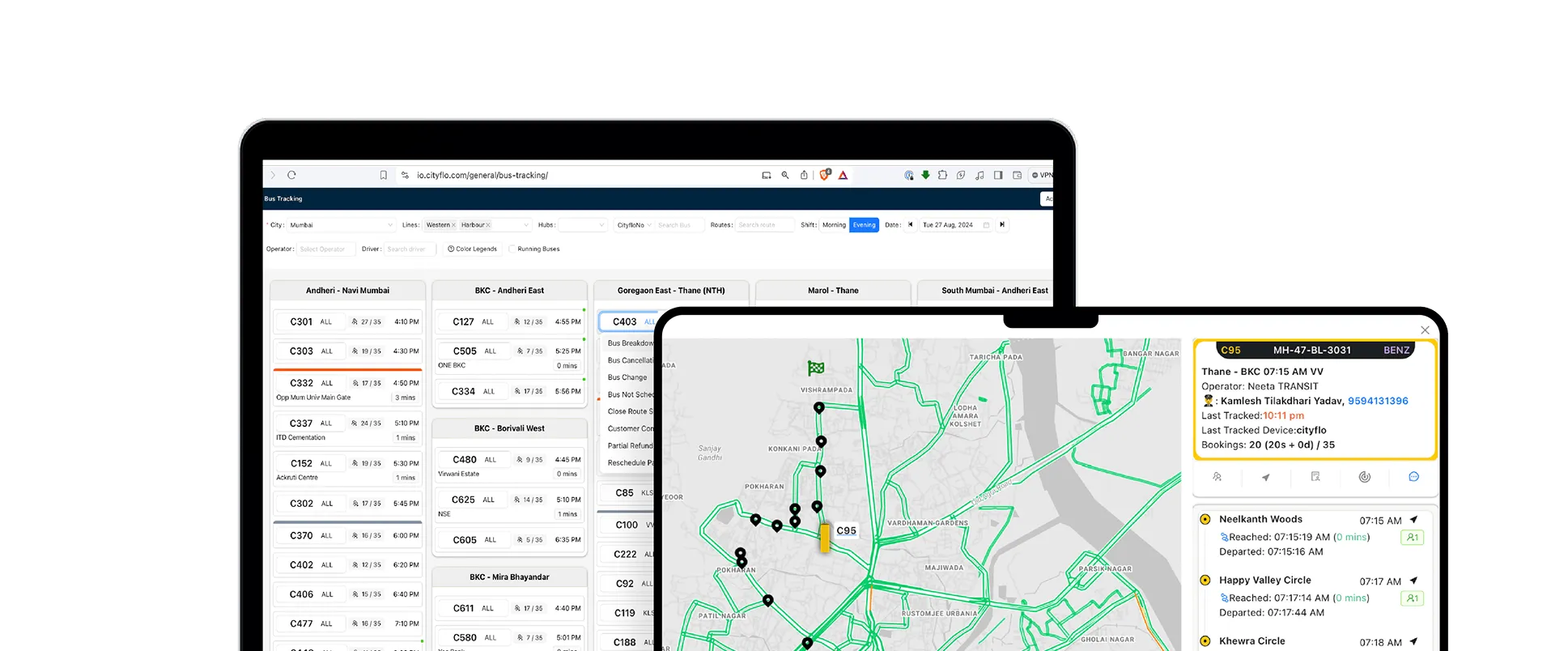Open the Brave shields lion icon

(825, 175)
